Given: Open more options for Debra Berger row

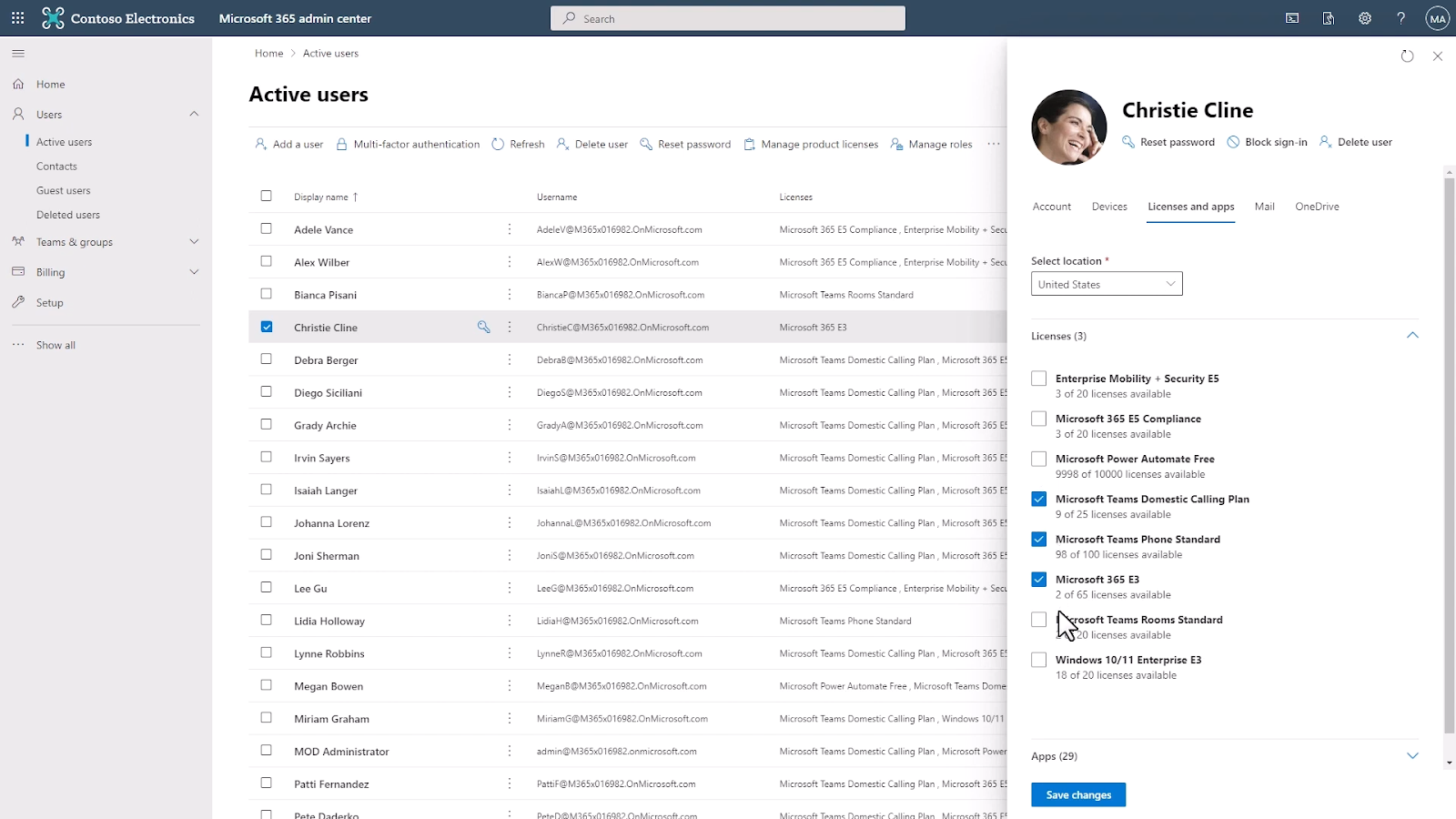Looking at the screenshot, I should 510,359.
